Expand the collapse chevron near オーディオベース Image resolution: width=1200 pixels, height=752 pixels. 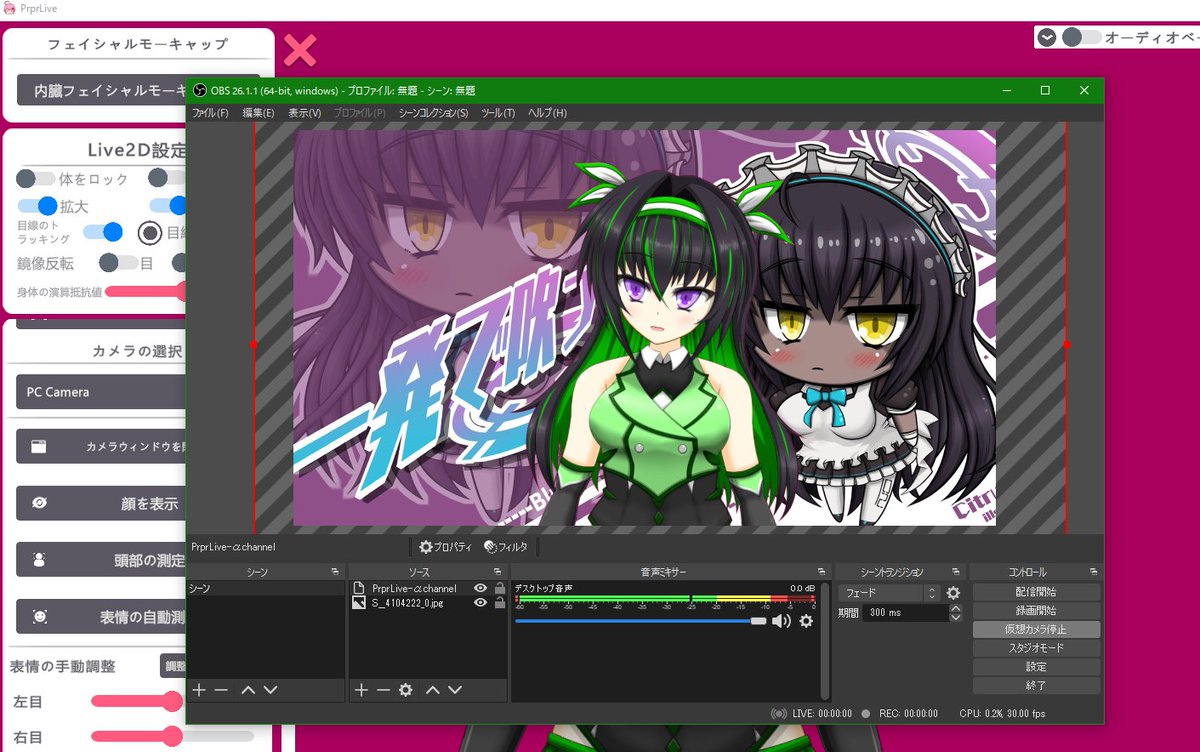[x=1047, y=37]
